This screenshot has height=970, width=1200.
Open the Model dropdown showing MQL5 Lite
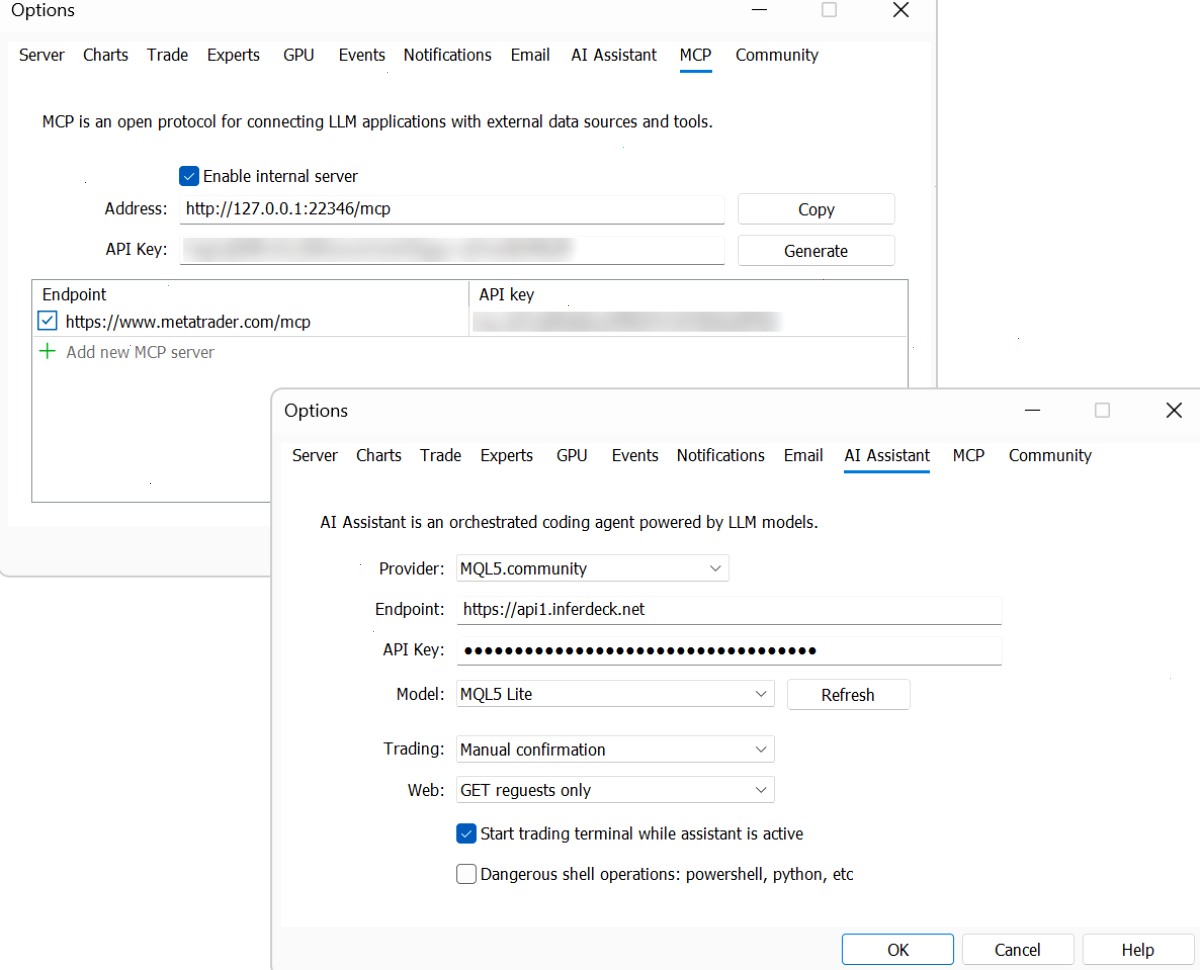tap(615, 694)
